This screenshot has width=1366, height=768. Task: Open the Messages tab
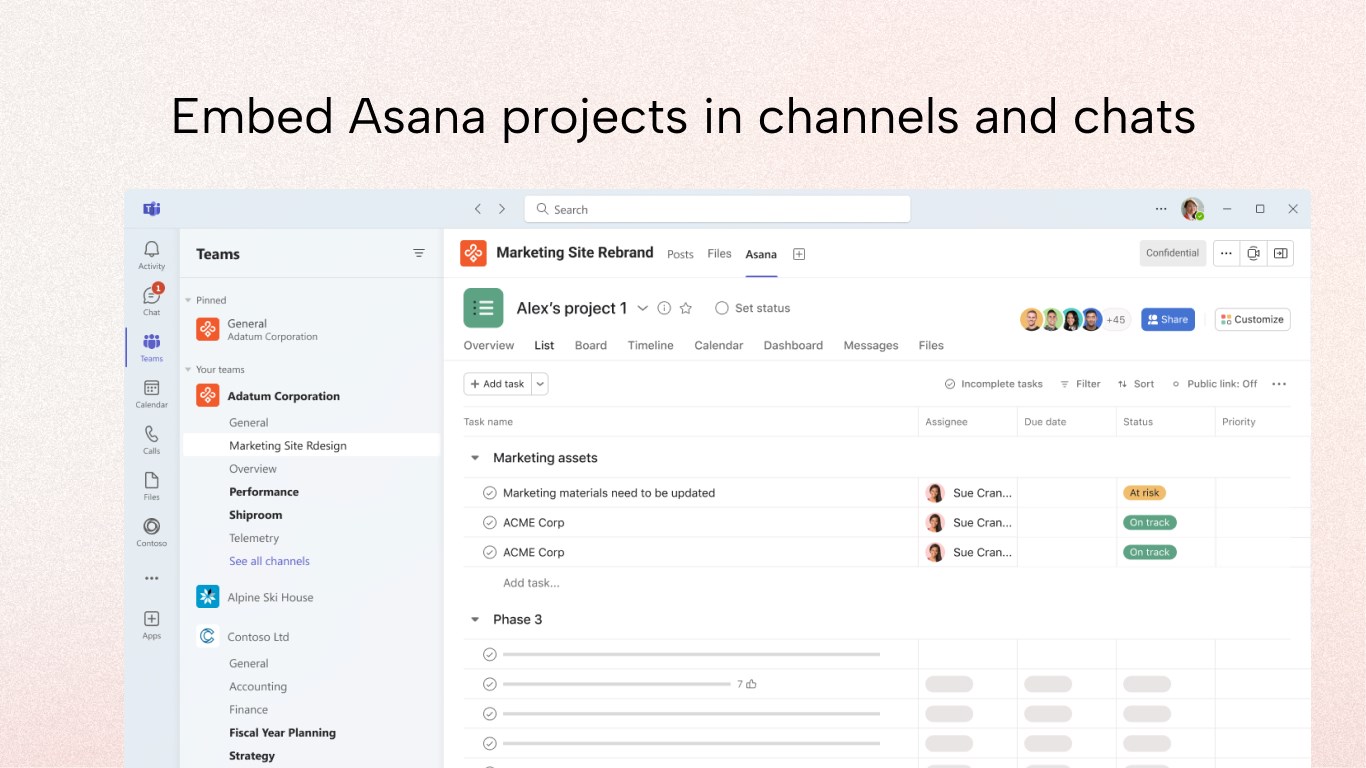(871, 345)
